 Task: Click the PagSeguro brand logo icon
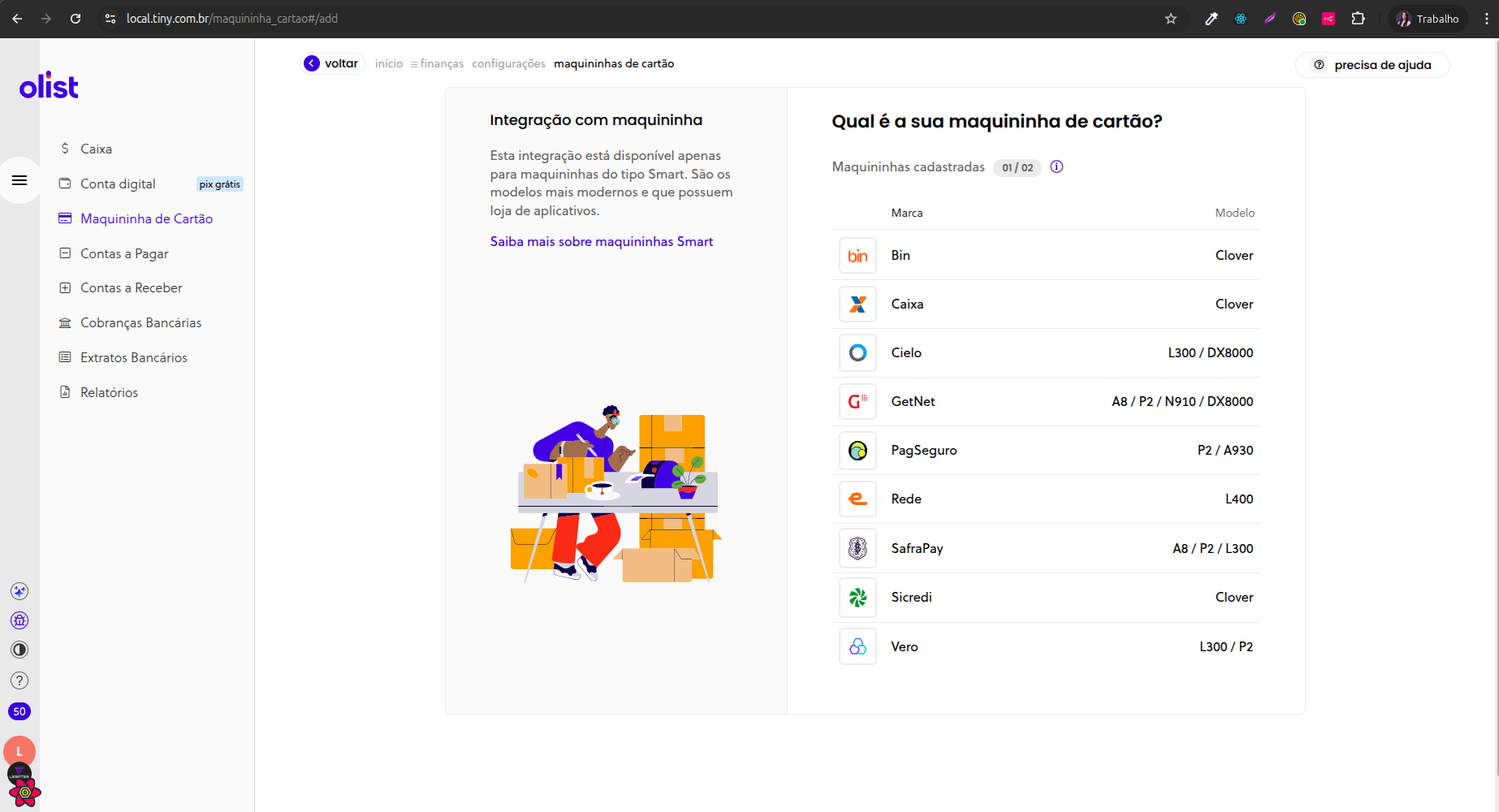coord(857,451)
